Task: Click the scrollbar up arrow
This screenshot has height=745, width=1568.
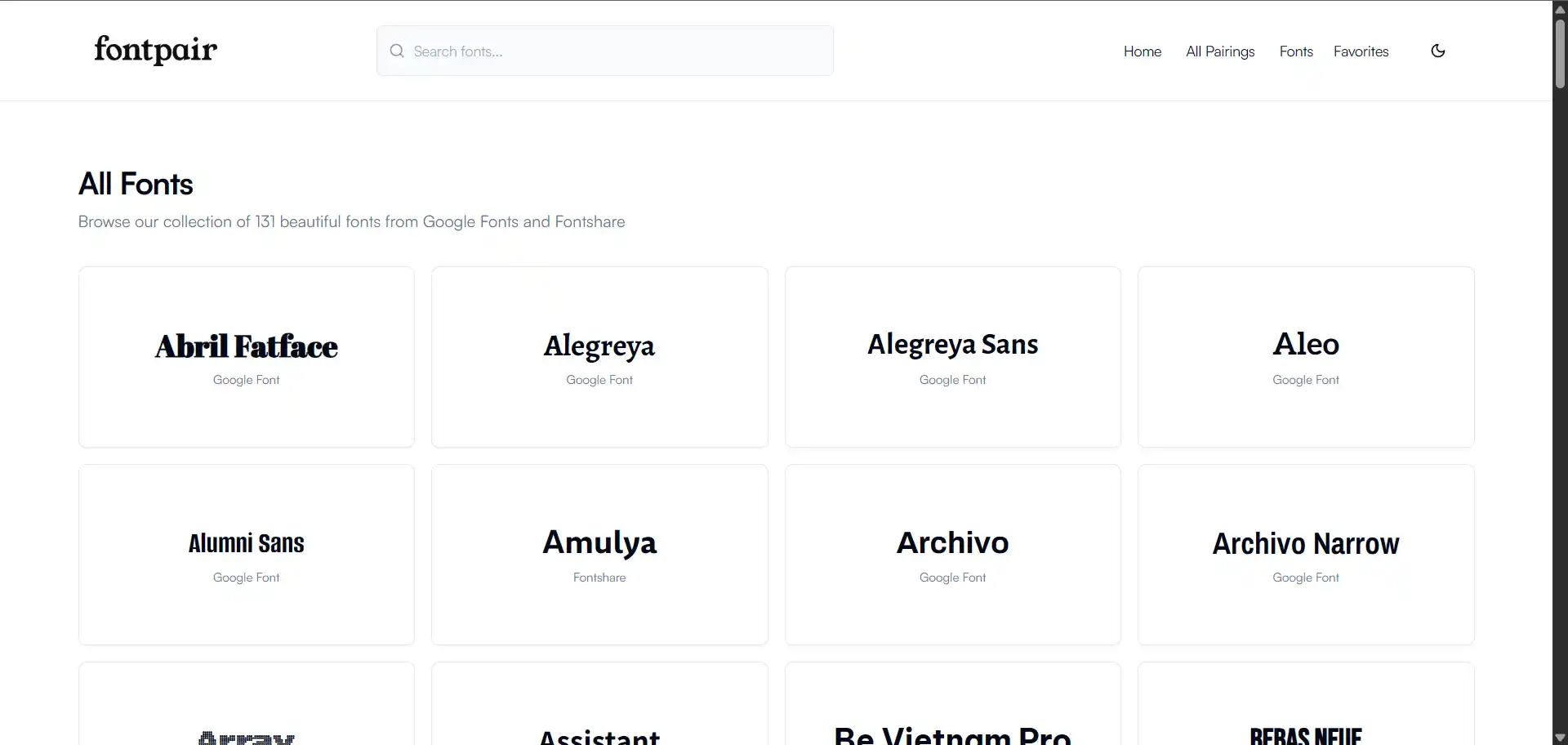Action: coord(1560,8)
